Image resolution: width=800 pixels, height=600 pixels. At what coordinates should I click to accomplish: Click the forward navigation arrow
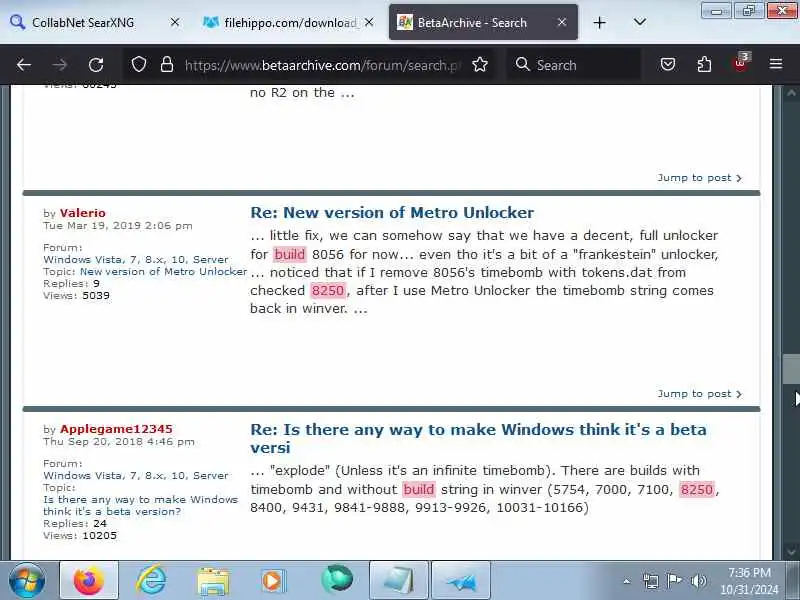tap(60, 65)
